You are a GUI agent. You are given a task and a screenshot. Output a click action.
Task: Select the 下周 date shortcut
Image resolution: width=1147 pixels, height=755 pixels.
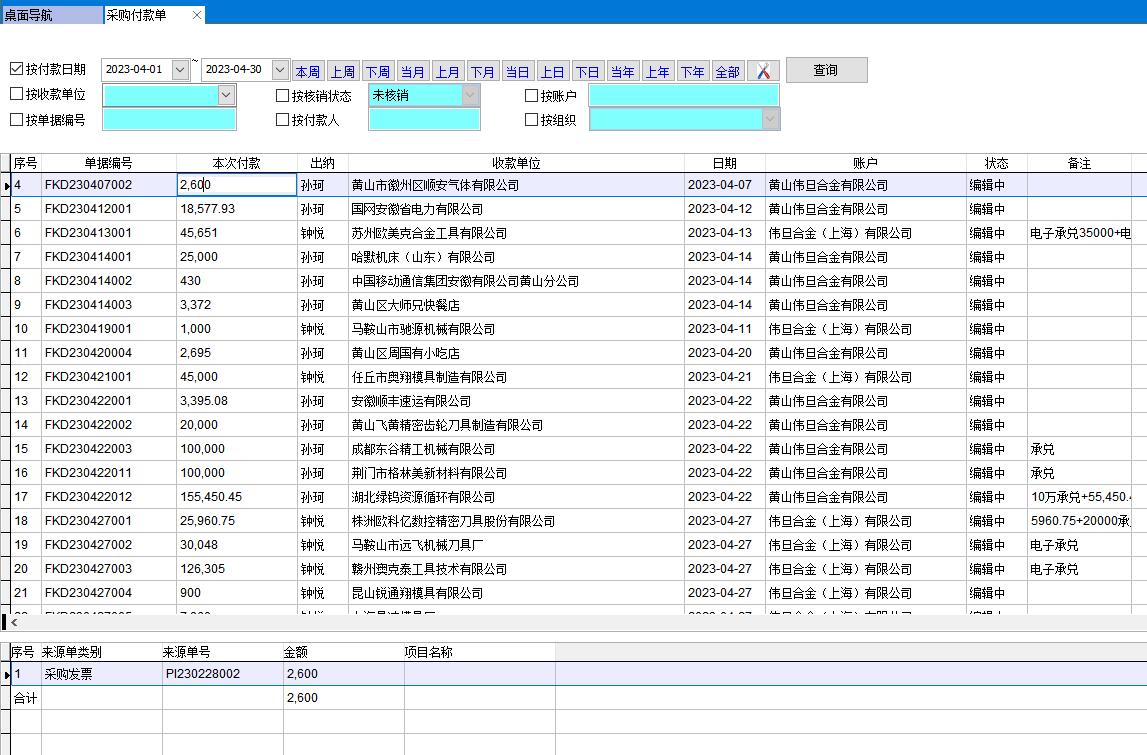[x=378, y=72]
